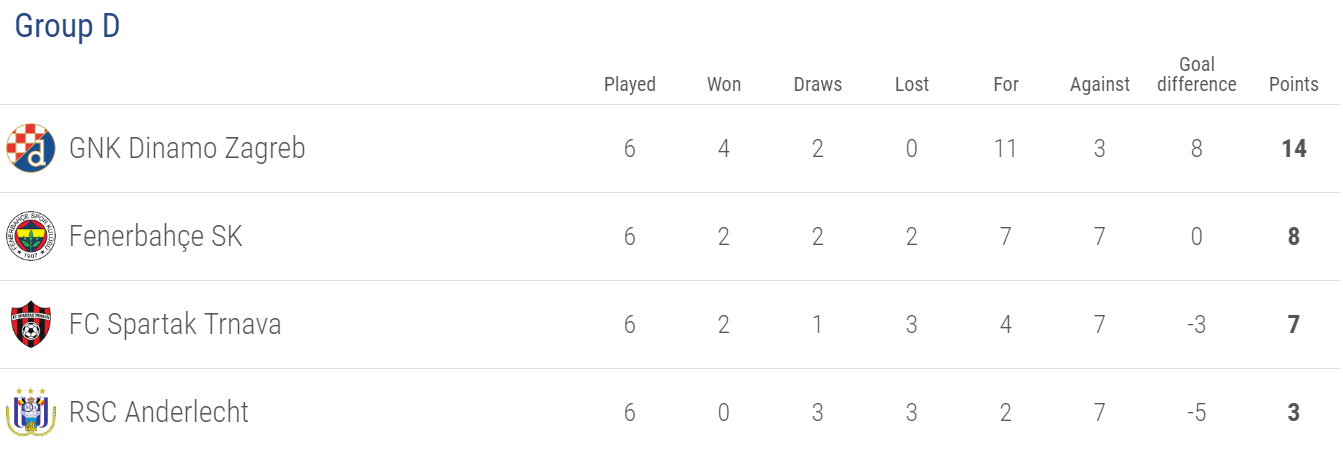Click the Against column header

[x=1100, y=85]
